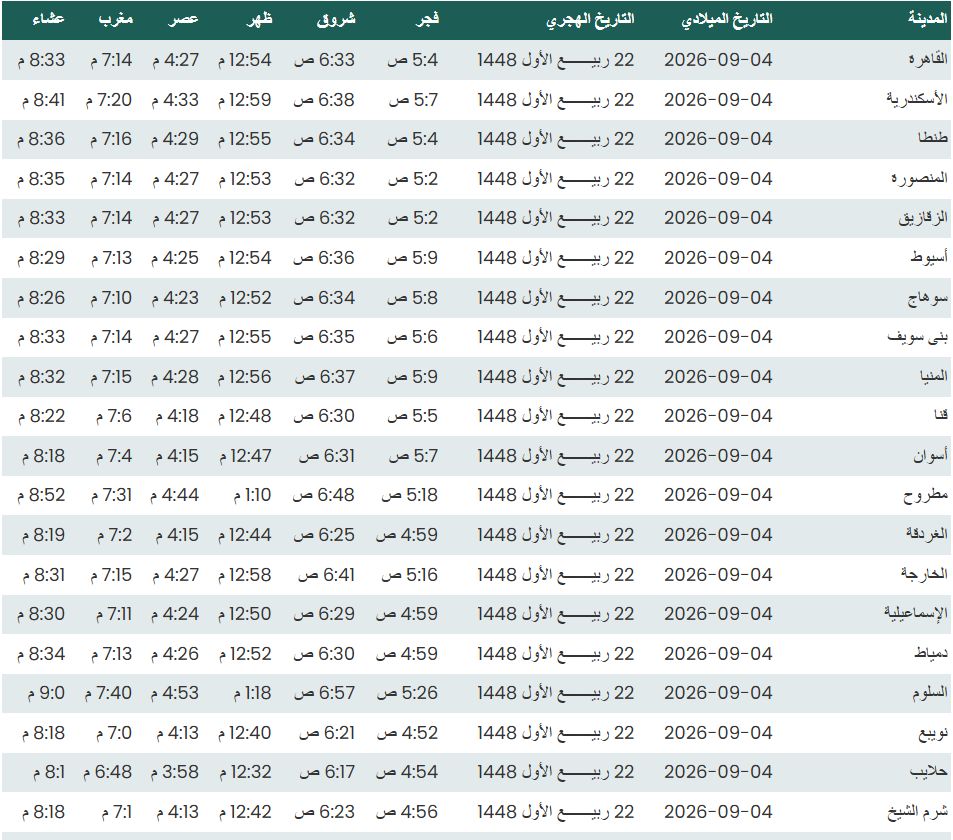
Task: Select the قنا city cell
Action: pyautogui.click(x=941, y=415)
